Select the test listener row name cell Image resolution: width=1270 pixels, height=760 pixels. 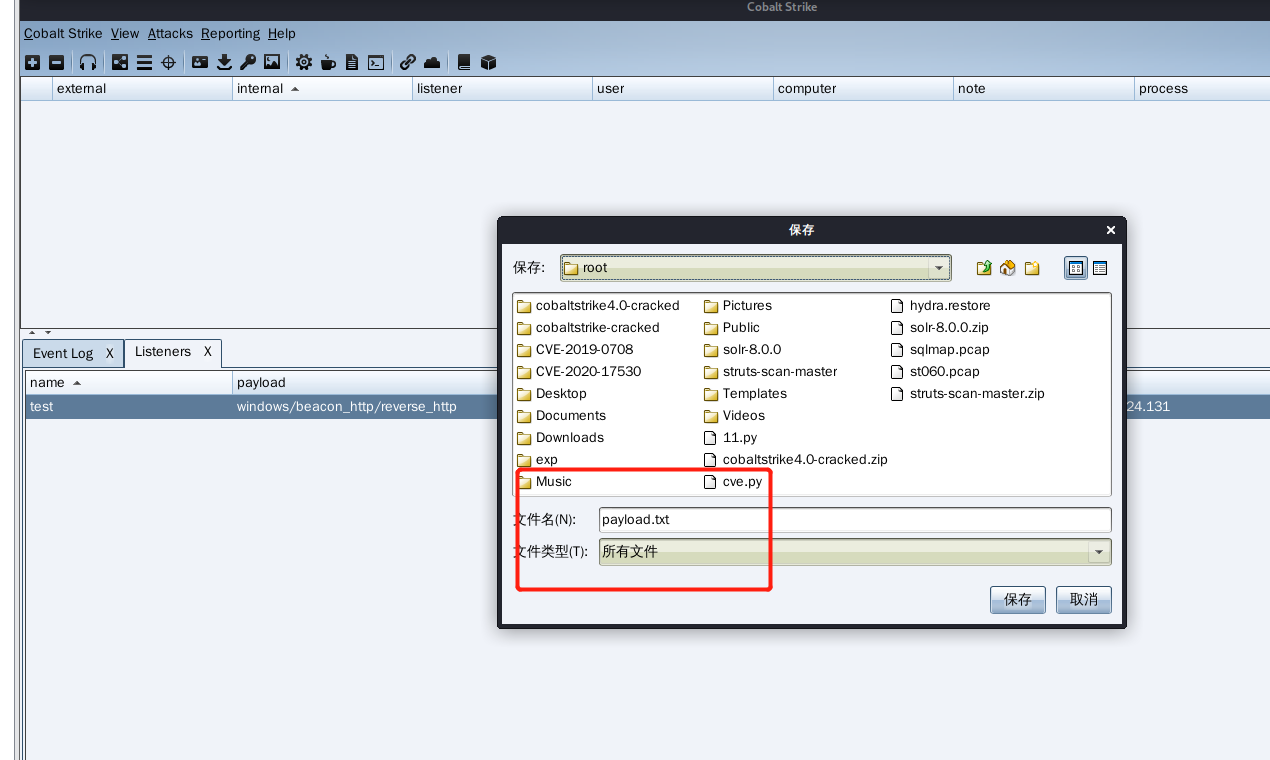coord(128,407)
